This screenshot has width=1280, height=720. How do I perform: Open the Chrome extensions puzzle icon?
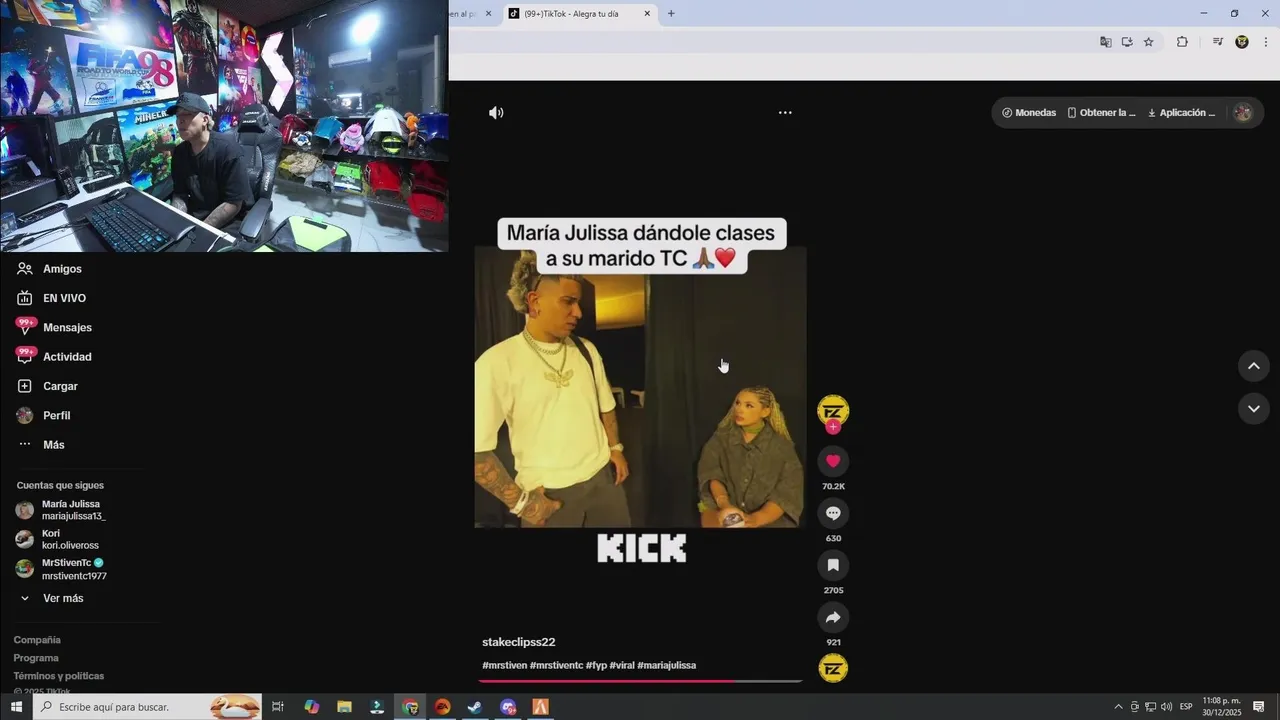click(x=1182, y=42)
